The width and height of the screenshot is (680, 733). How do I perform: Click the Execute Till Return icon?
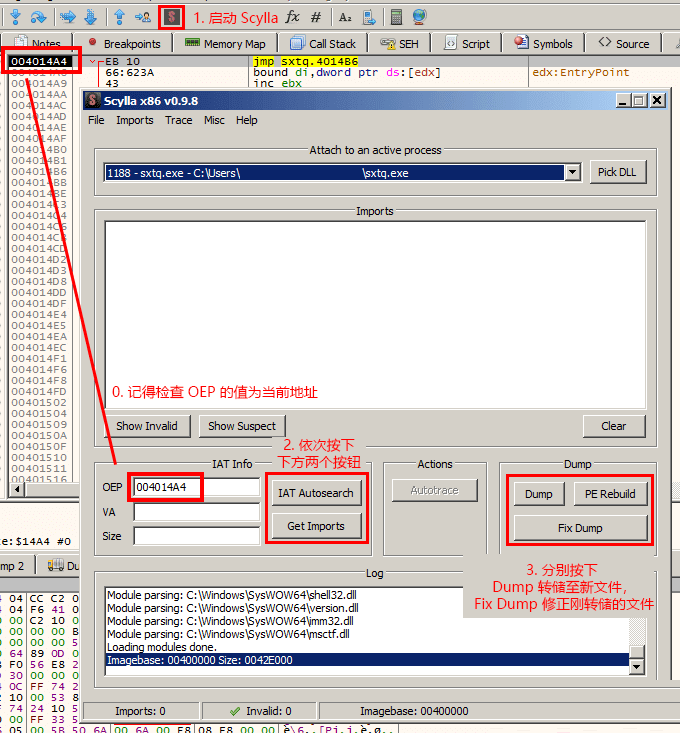[x=119, y=17]
